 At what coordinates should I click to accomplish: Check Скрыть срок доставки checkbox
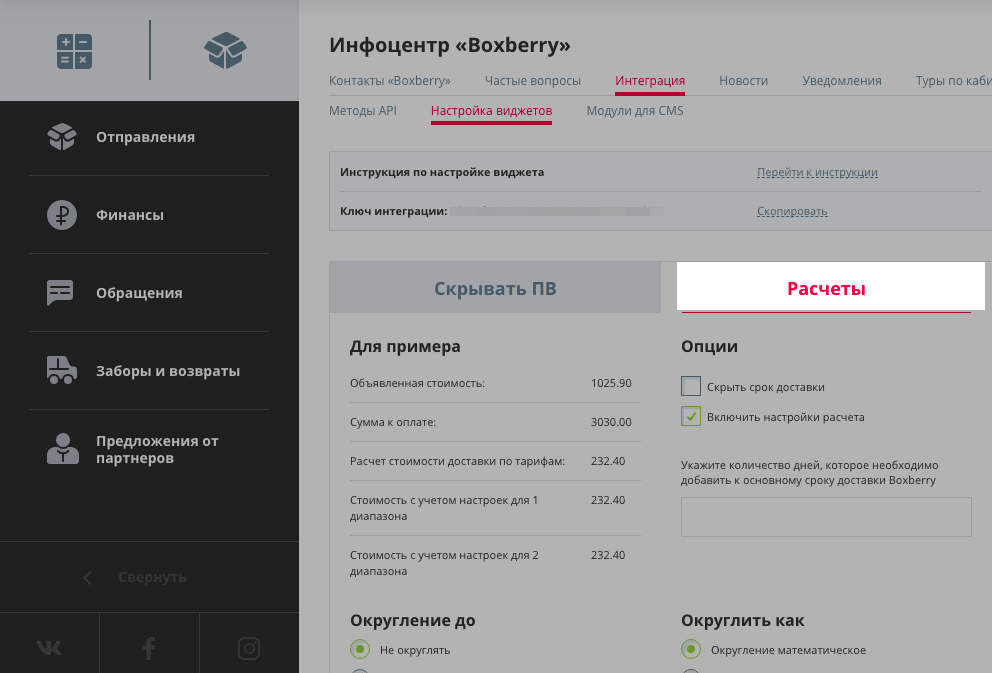click(x=691, y=386)
